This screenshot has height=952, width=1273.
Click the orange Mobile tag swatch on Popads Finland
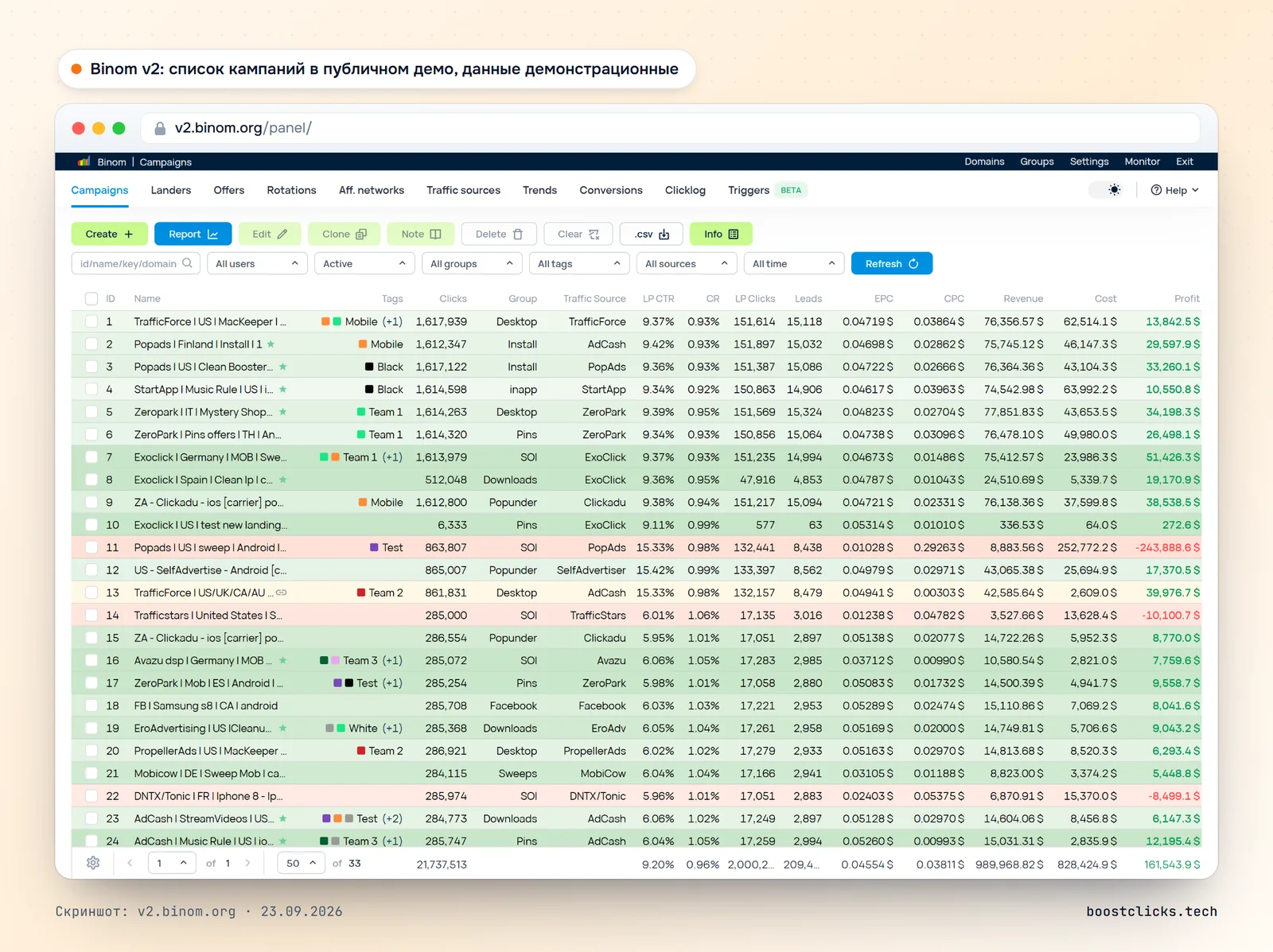[x=363, y=344]
